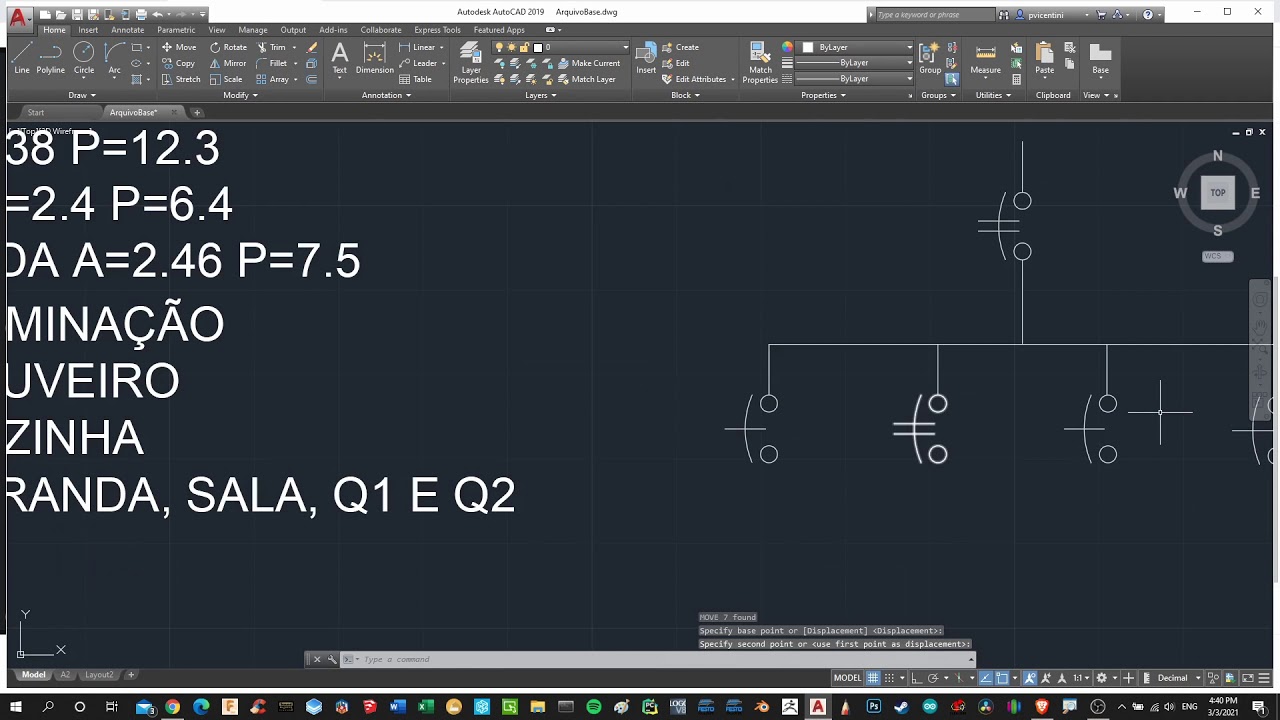Select the Polyline tool

[x=51, y=58]
